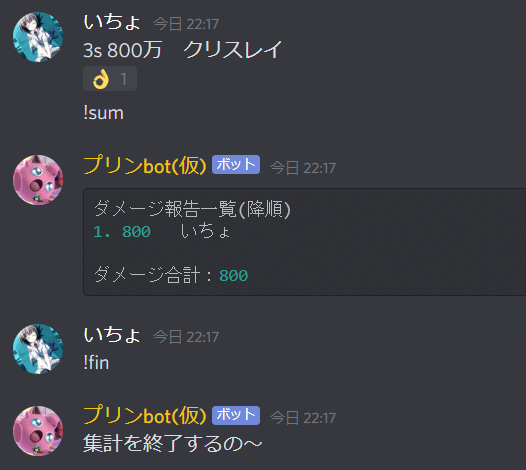Image resolution: width=526 pixels, height=470 pixels.
Task: Open いちょ username on first message
Action: (112, 22)
